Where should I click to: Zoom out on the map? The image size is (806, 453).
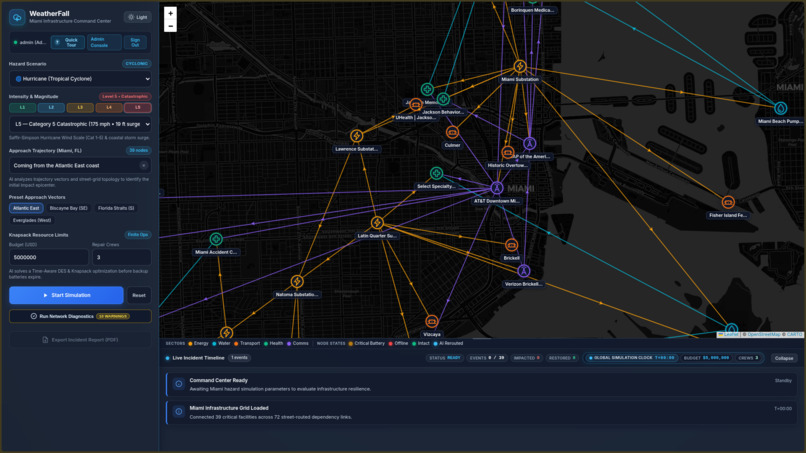[x=170, y=26]
